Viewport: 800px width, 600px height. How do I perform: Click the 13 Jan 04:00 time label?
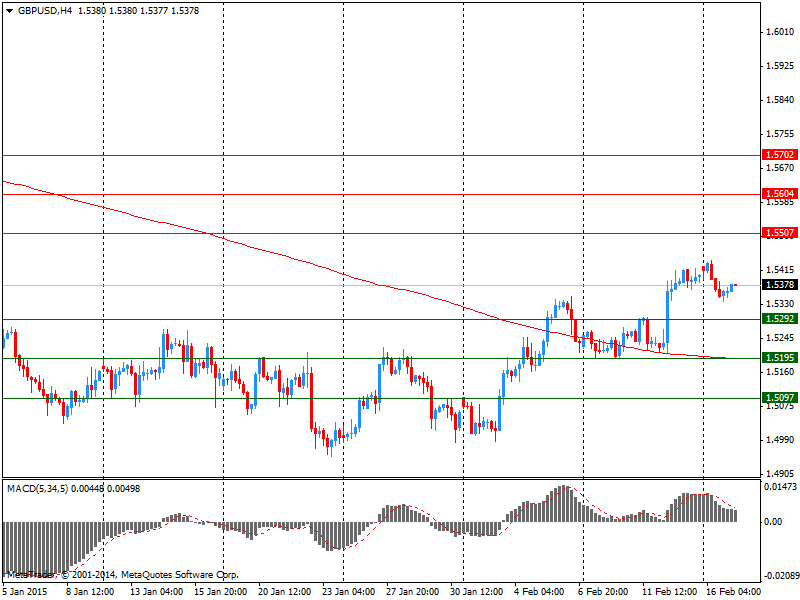click(156, 591)
